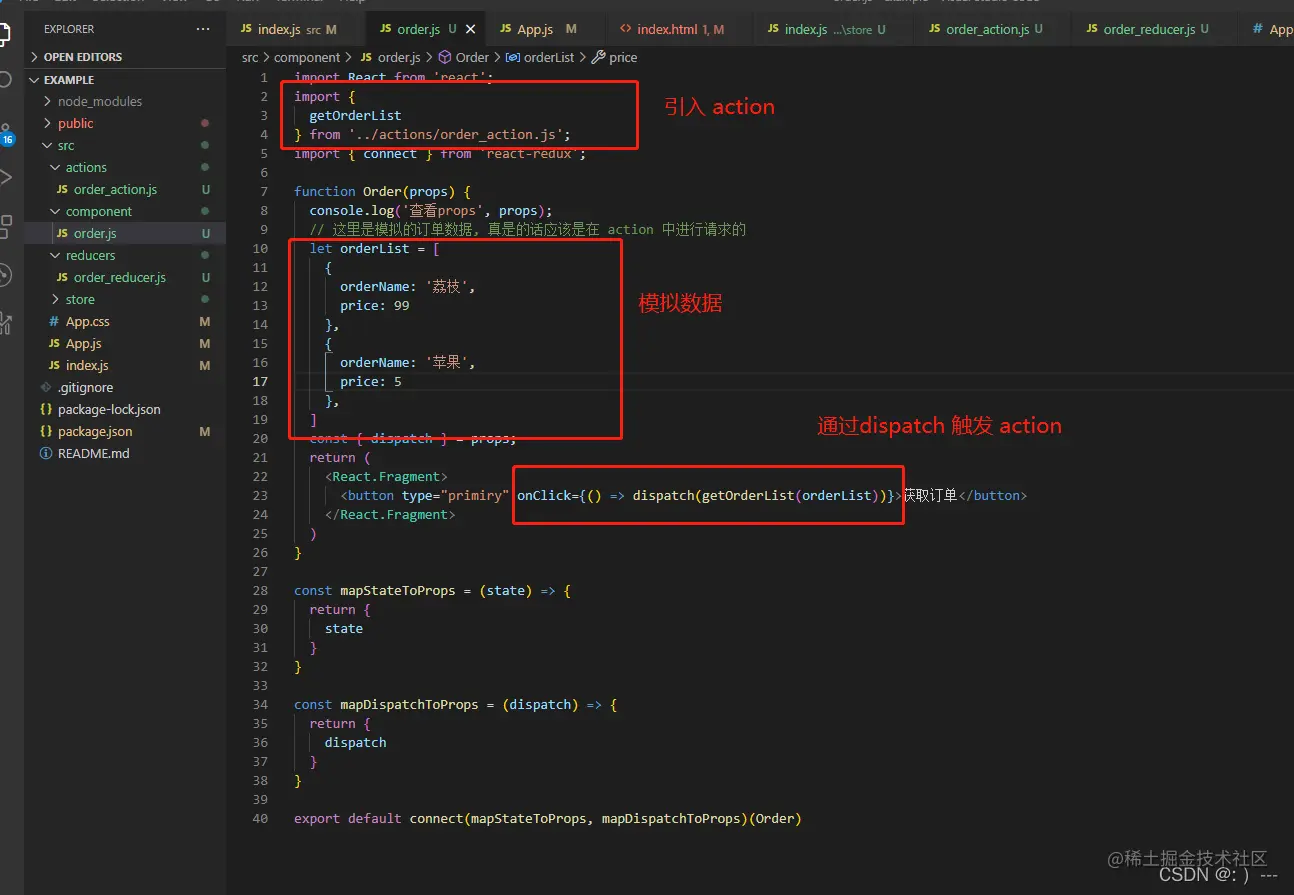Click the console.log statement on line 8
The height and width of the screenshot is (895, 1294).
tap(431, 210)
